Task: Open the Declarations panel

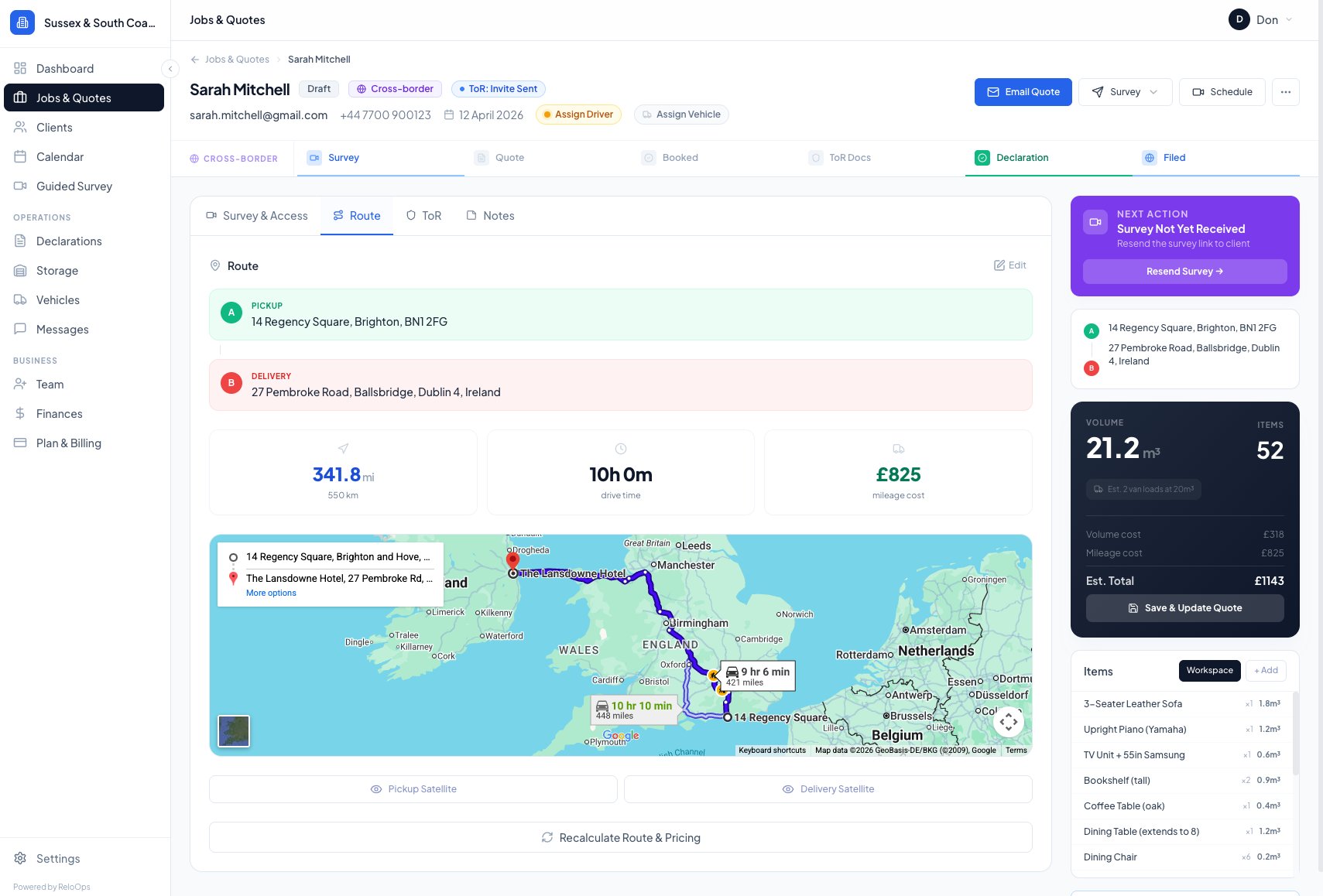Action: (x=69, y=241)
